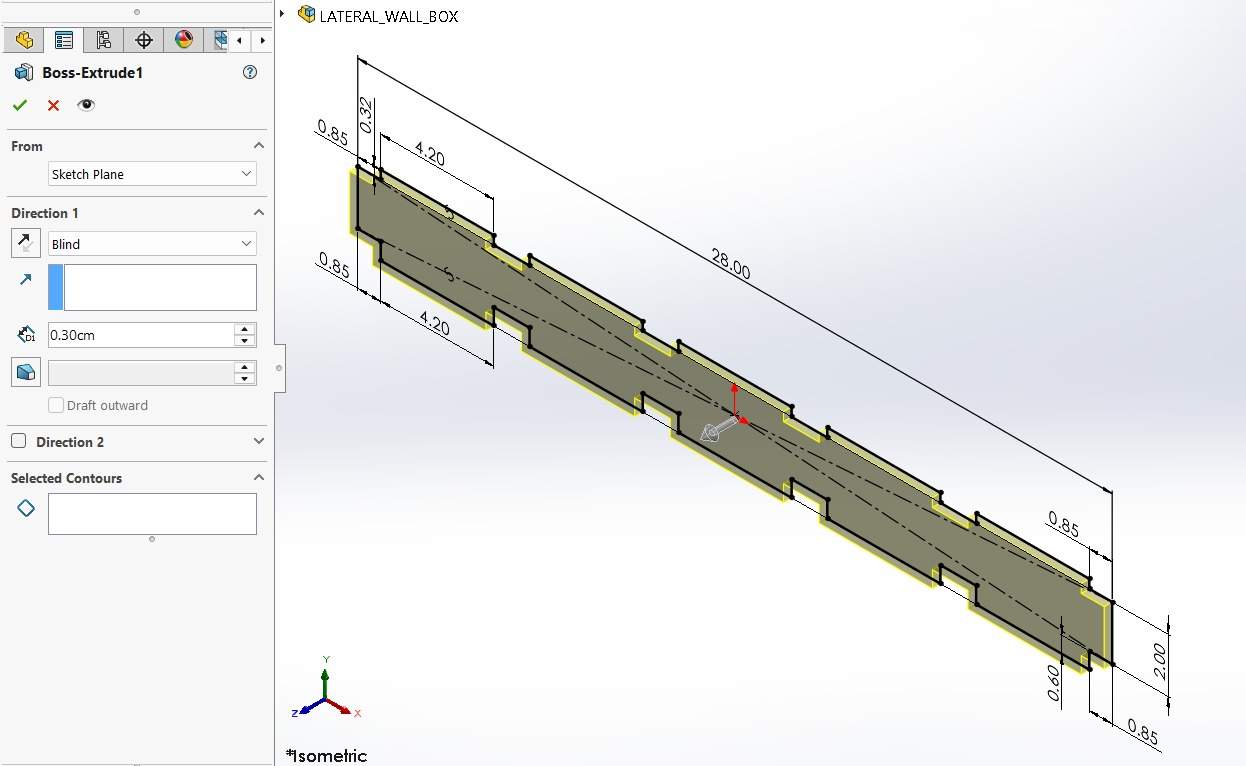This screenshot has height=766, width=1246.
Task: Open the ConfigurationManager tab
Action: click(104, 40)
